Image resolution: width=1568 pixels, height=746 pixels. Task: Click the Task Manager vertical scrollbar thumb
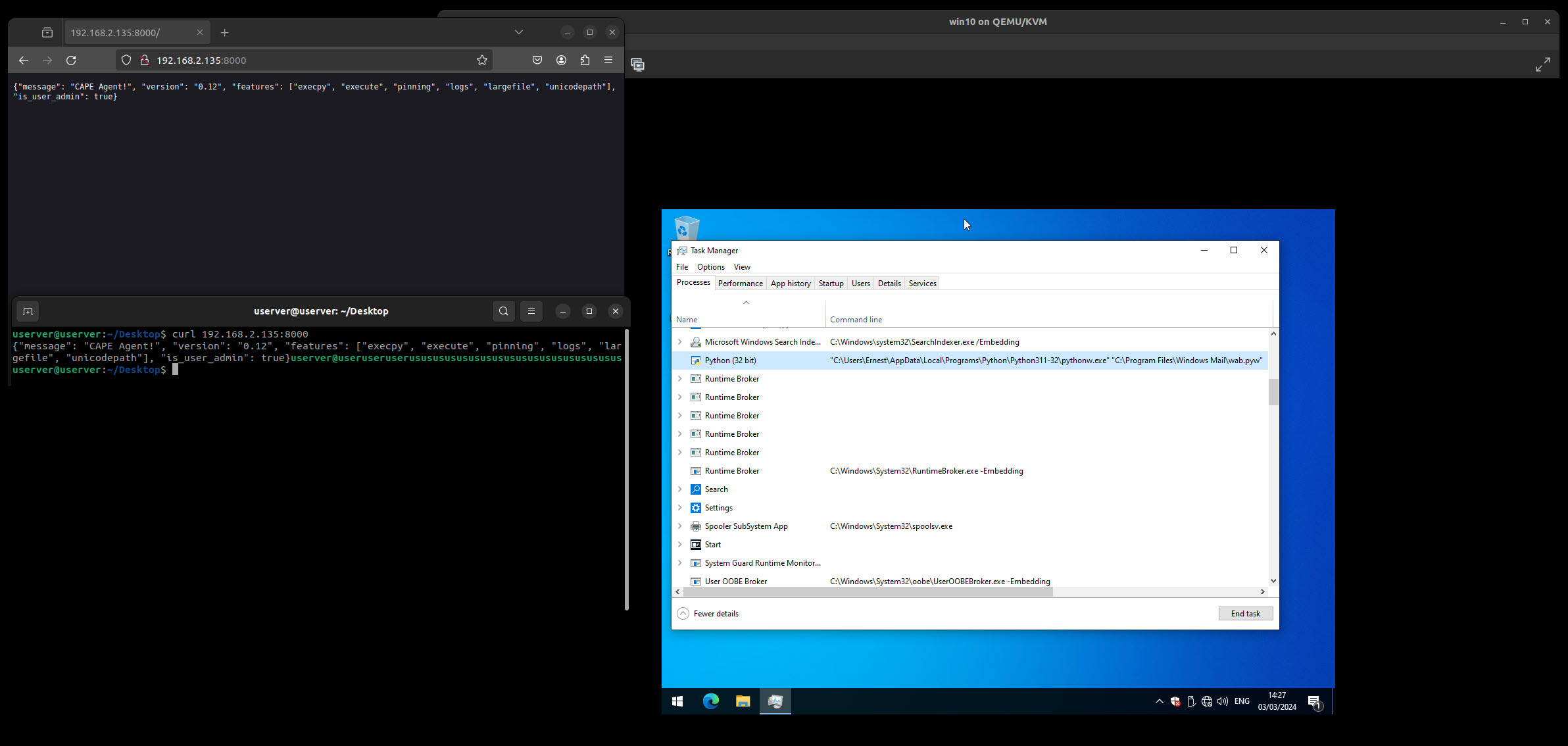pyautogui.click(x=1273, y=392)
